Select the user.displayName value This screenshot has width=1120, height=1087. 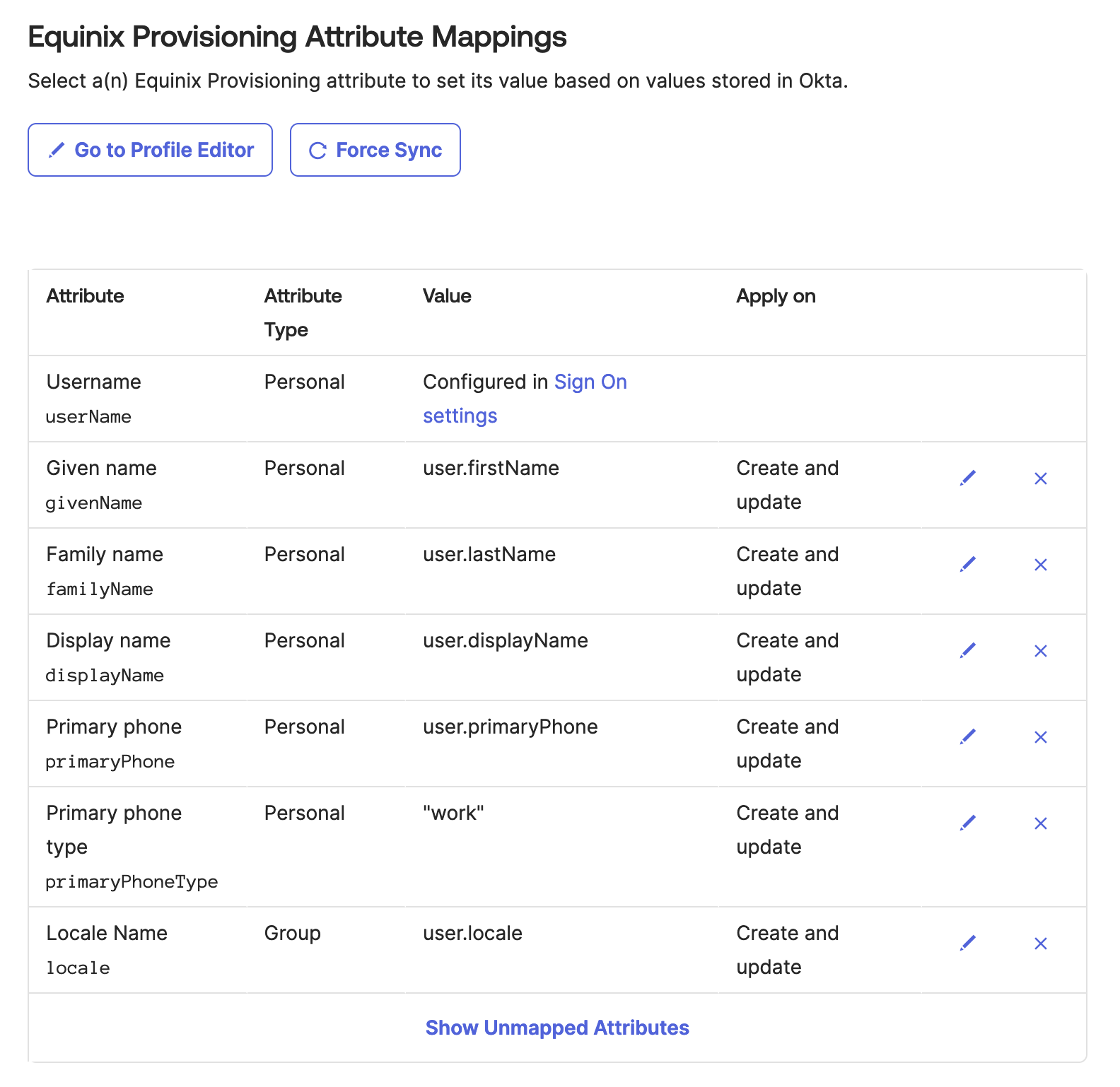point(506,640)
